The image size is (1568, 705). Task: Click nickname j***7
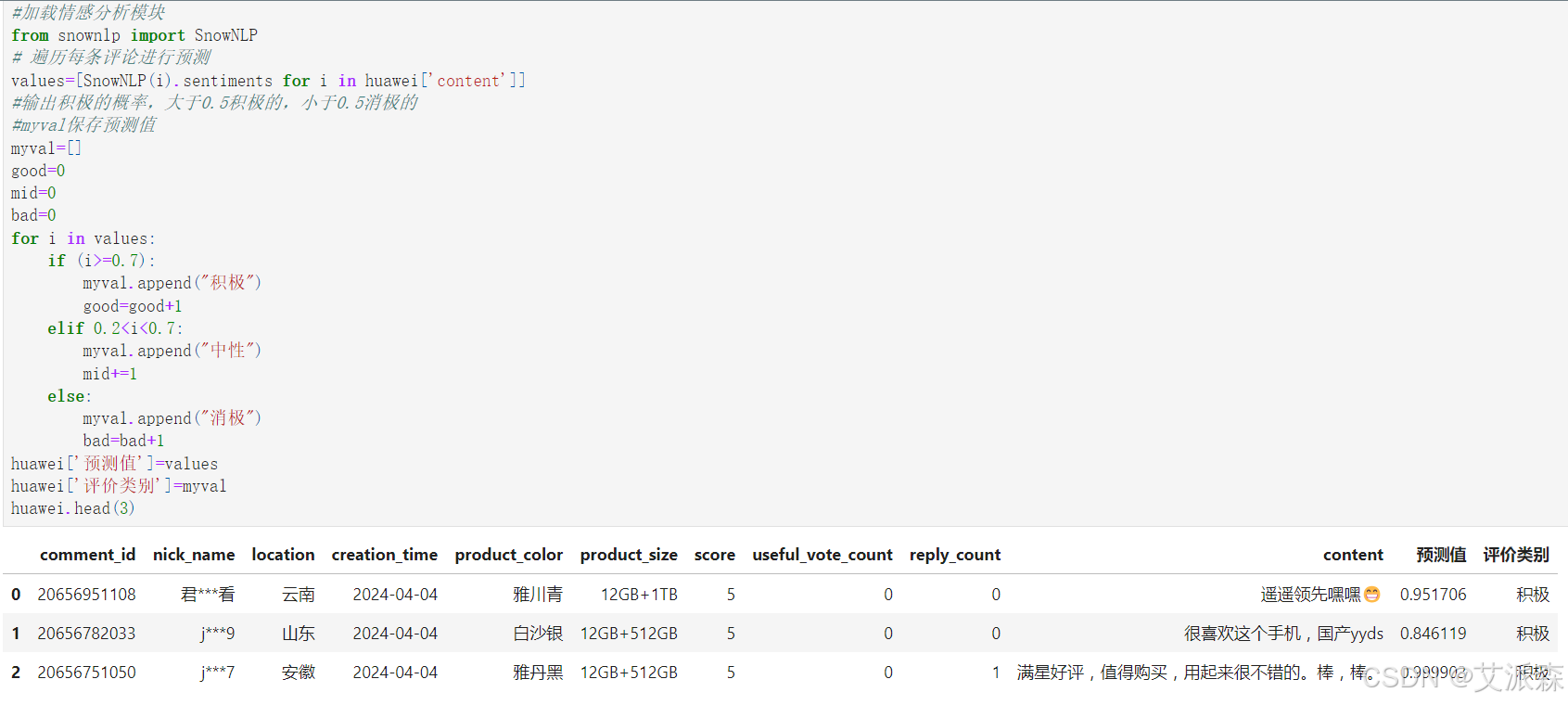[218, 673]
